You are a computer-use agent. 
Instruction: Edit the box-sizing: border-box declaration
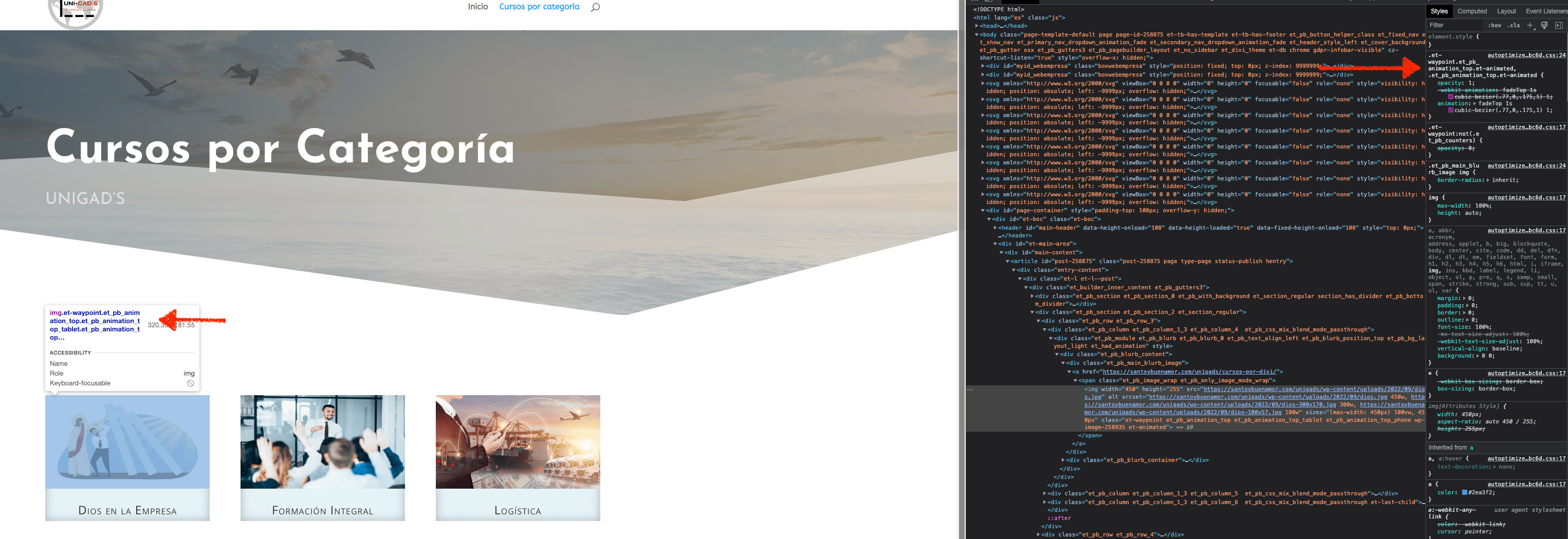[x=1478, y=389]
